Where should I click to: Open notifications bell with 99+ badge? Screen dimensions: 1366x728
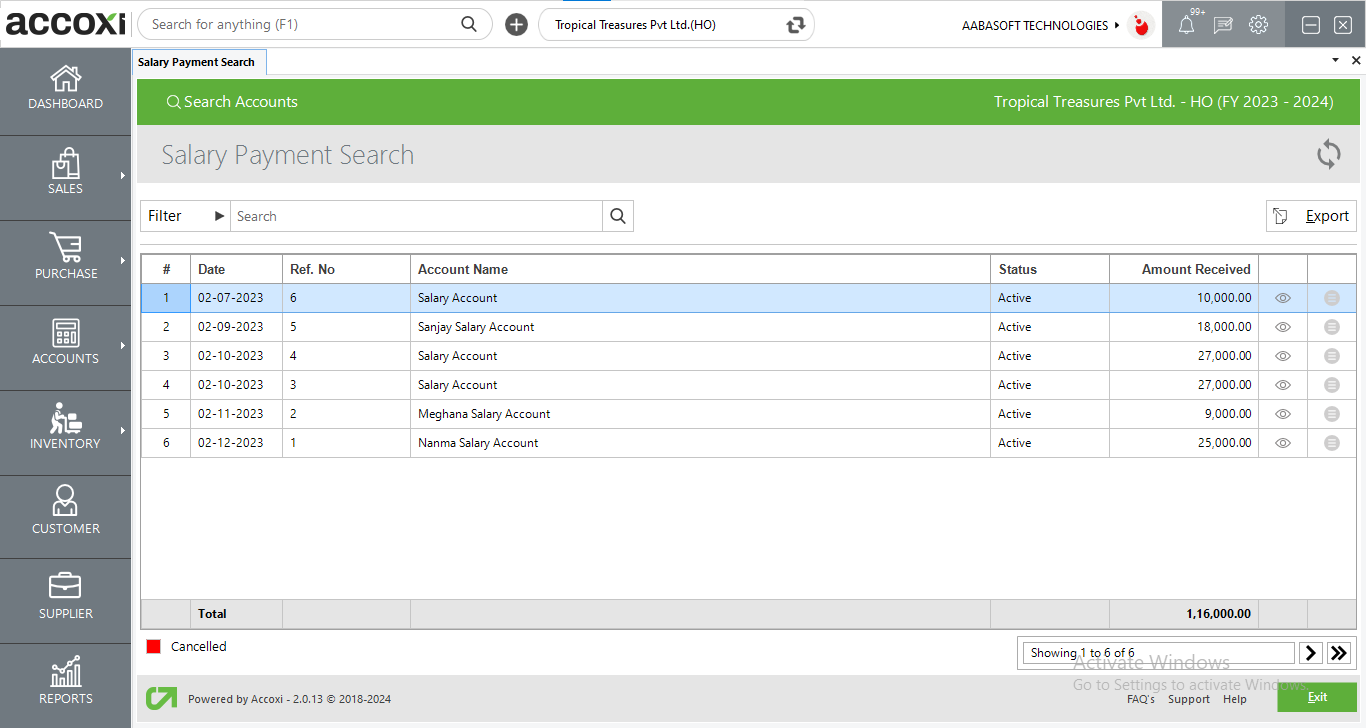pos(1186,24)
